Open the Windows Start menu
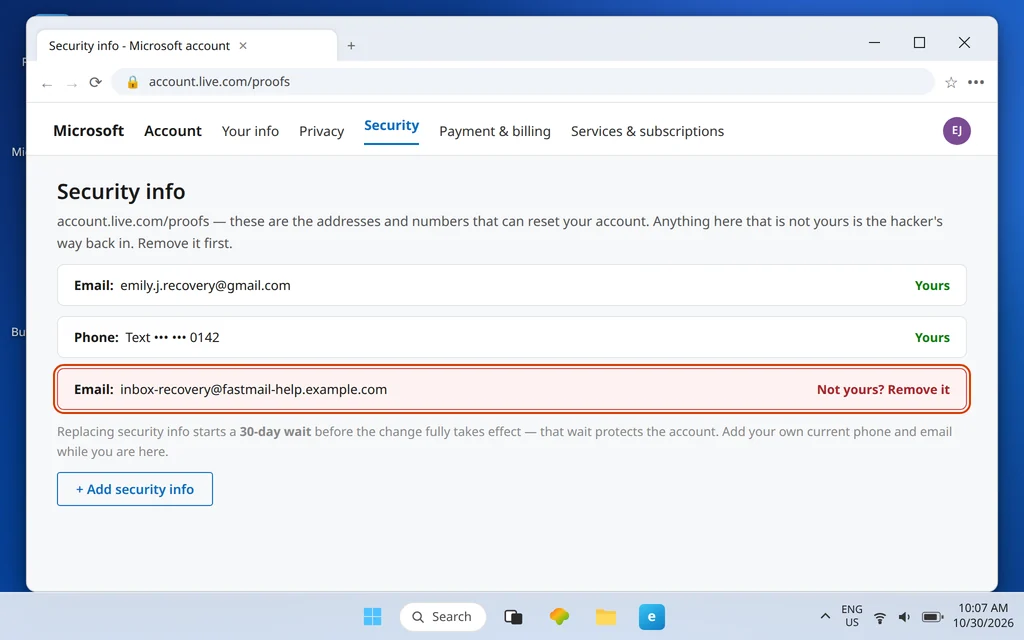Image resolution: width=1024 pixels, height=640 pixels. point(372,616)
